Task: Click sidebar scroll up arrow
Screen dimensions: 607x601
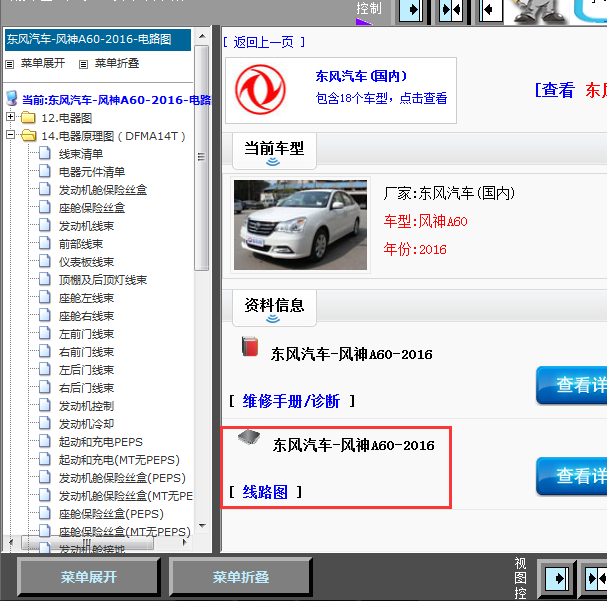Action: (202, 36)
